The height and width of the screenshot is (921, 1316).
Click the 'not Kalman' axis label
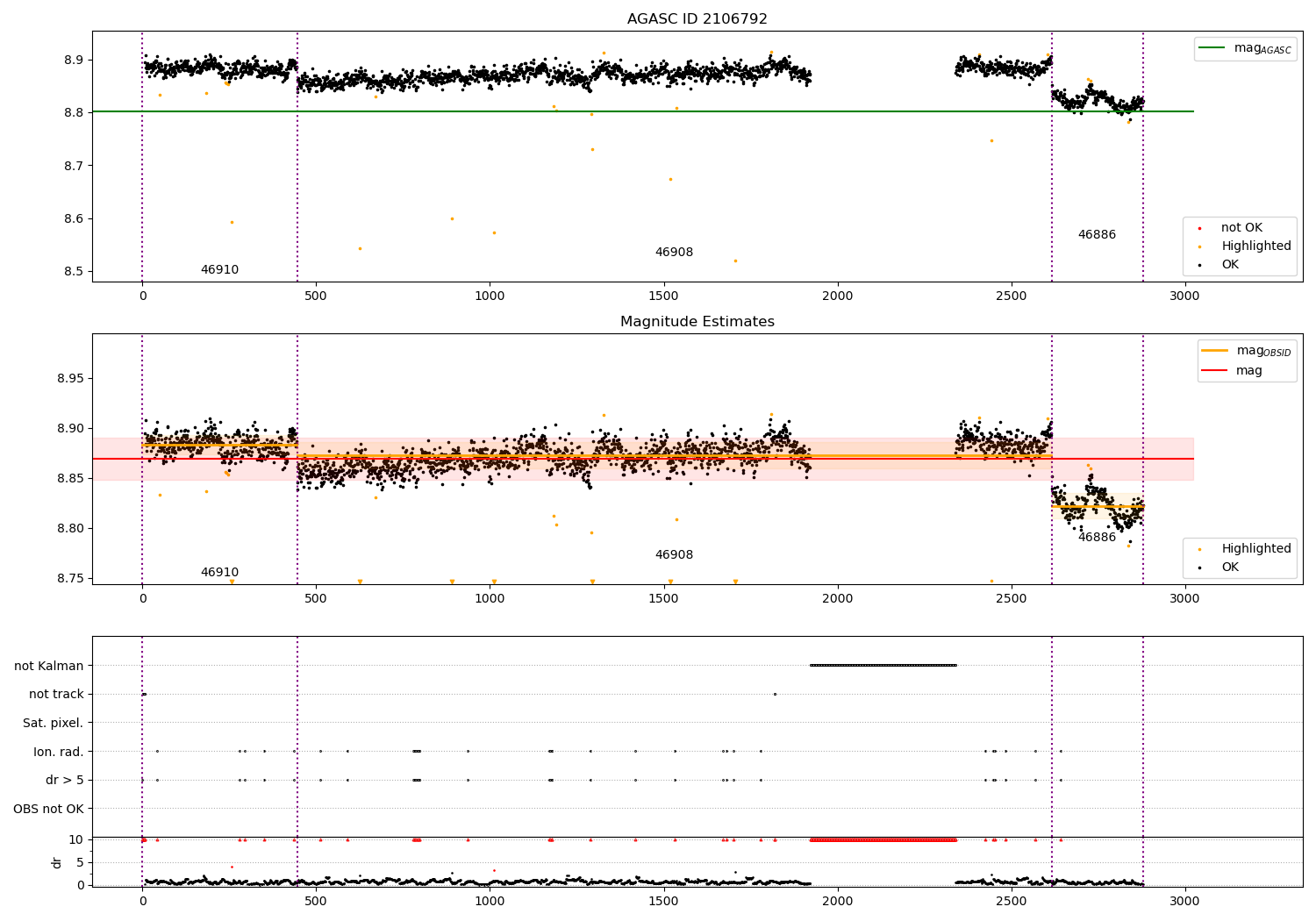point(49,666)
